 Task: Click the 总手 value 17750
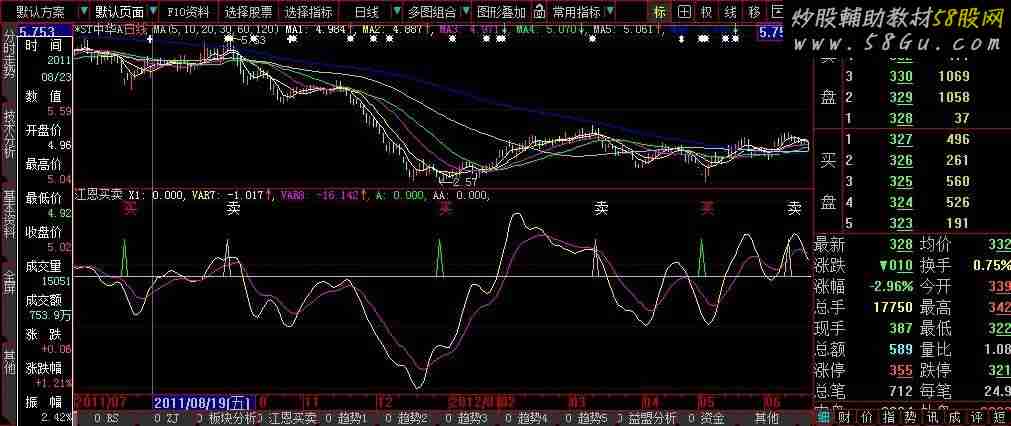click(x=894, y=307)
